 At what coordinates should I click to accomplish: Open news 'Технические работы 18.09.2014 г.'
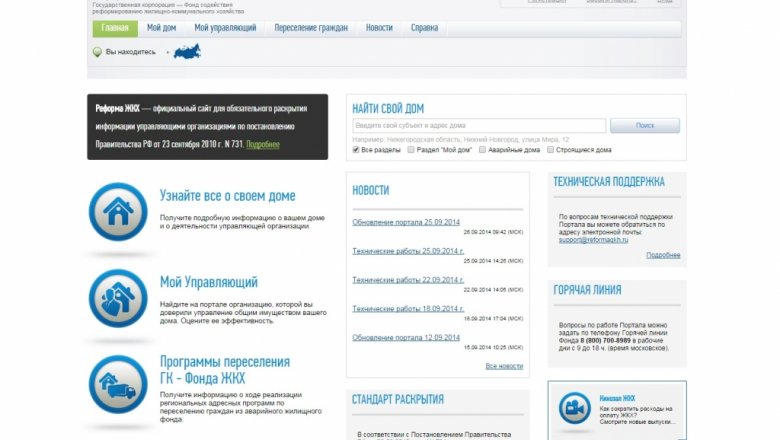[408, 309]
